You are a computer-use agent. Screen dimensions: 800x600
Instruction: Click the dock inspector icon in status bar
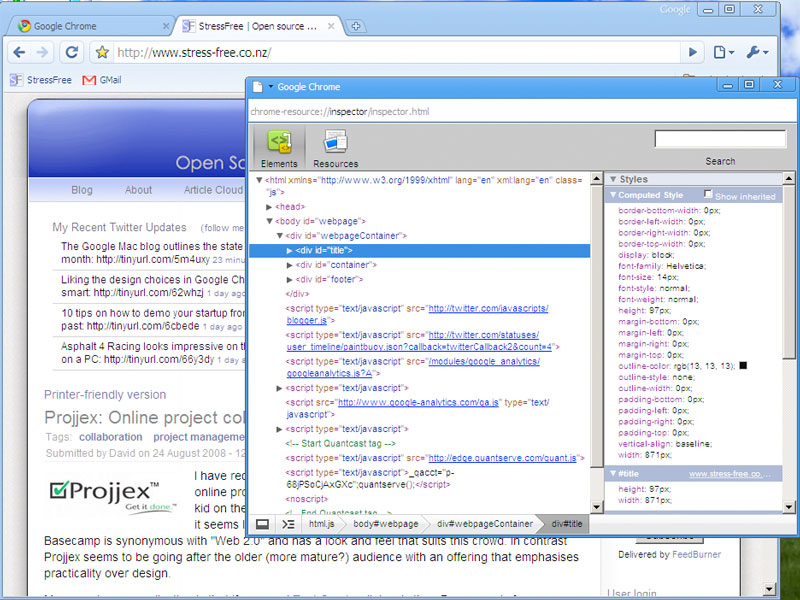tap(262, 524)
